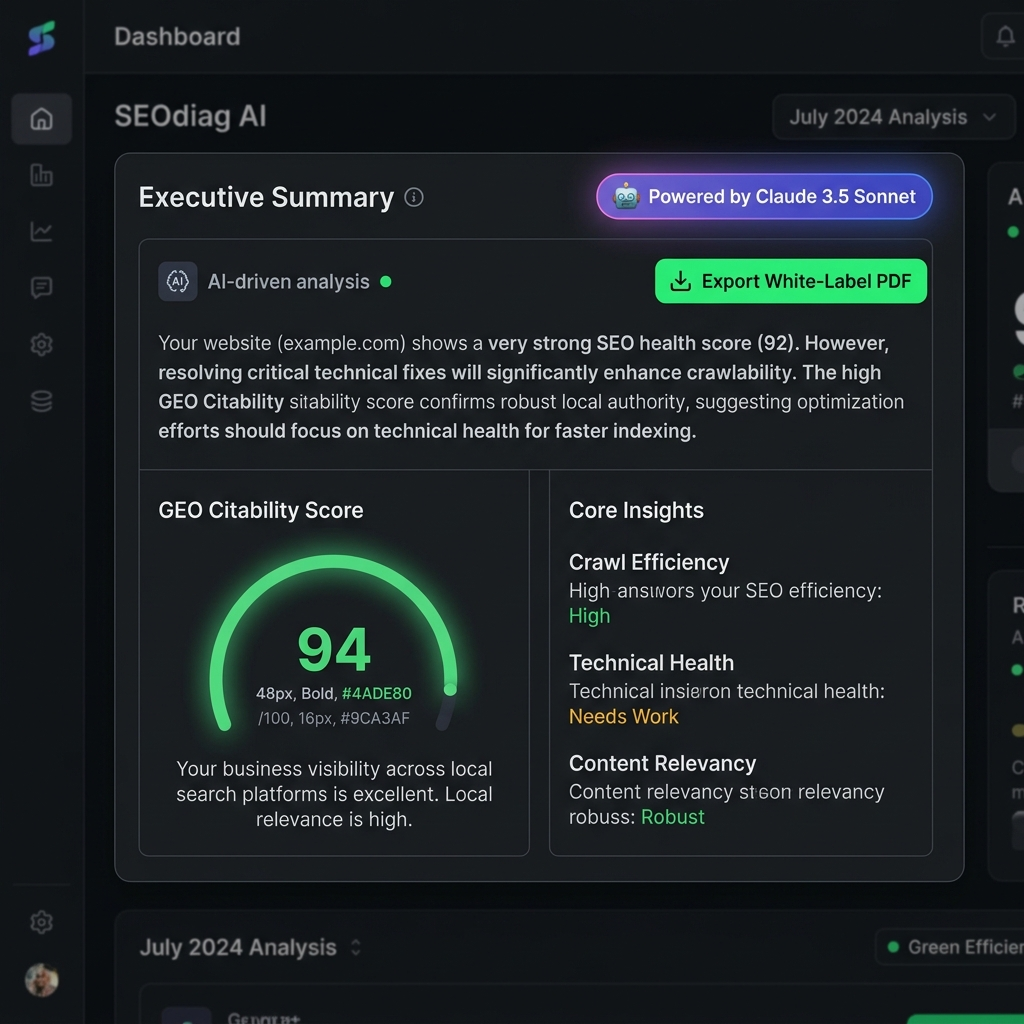
Task: Expand the July 2024 Analysis dropdown at top
Action: (893, 117)
